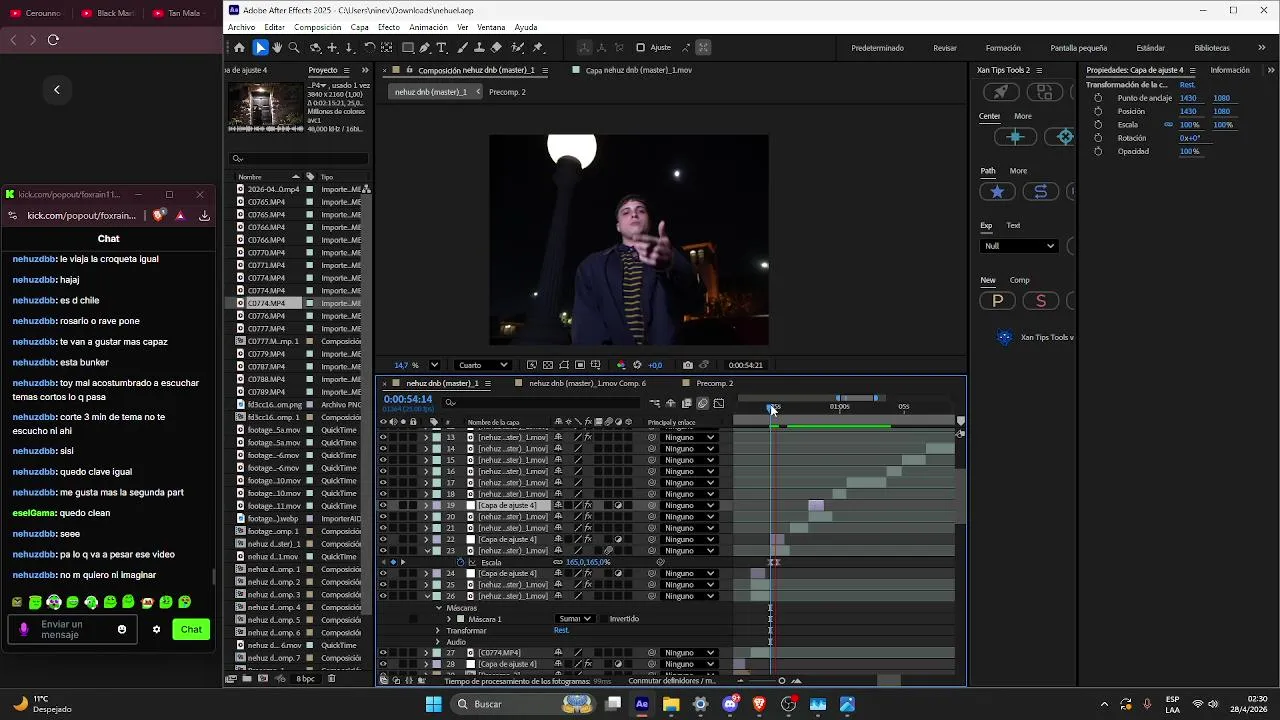Click the Home icon in toolbar

coord(239,48)
